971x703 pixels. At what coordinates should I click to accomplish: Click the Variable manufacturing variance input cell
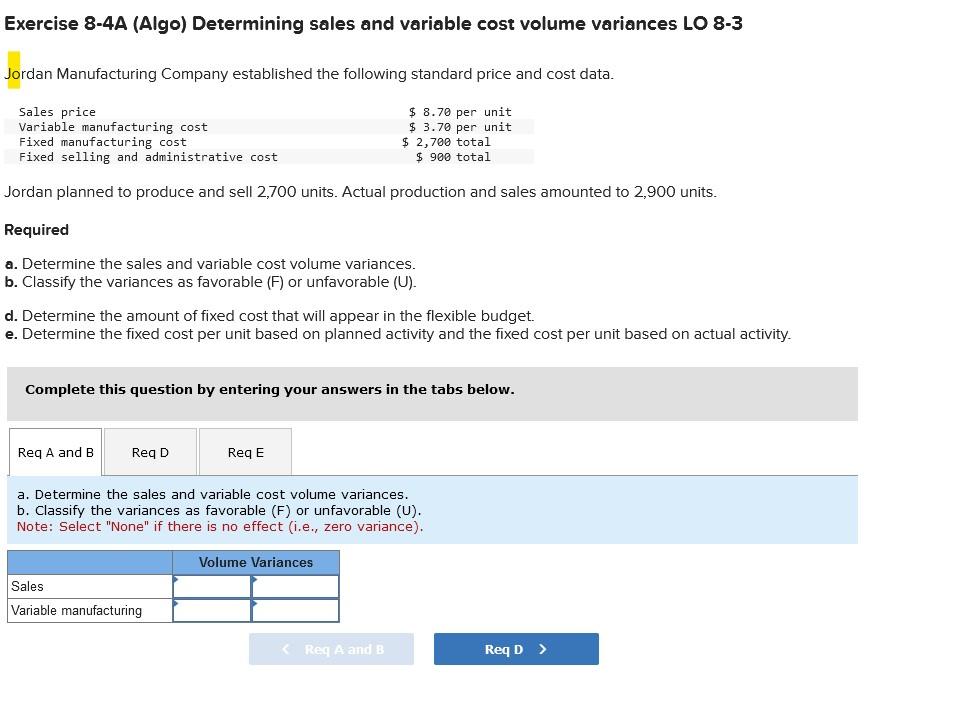tap(211, 610)
